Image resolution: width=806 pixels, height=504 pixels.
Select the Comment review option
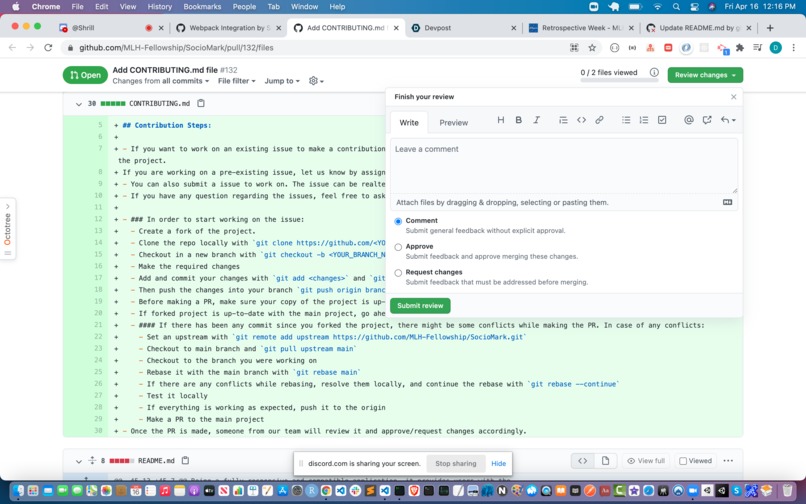click(398, 221)
